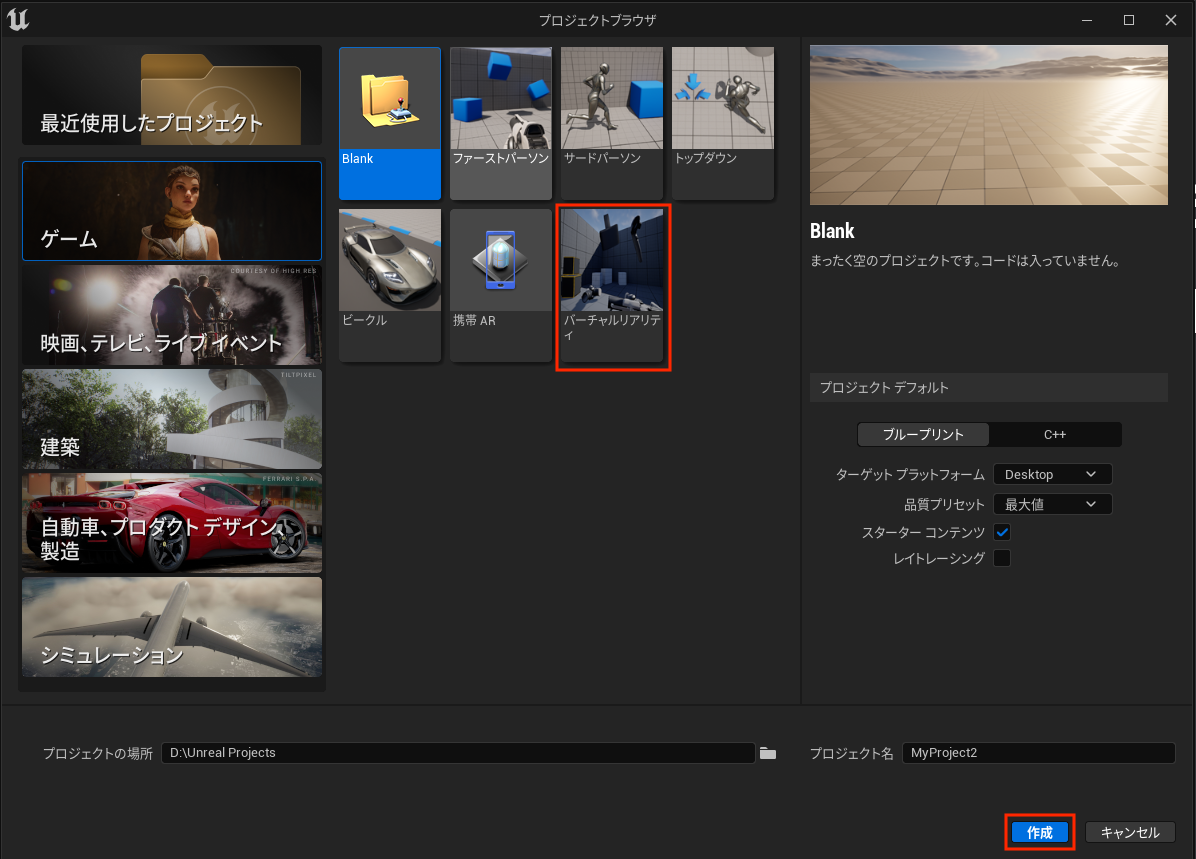
Task: Click the プロジェクトの場所 path field
Action: 458,753
